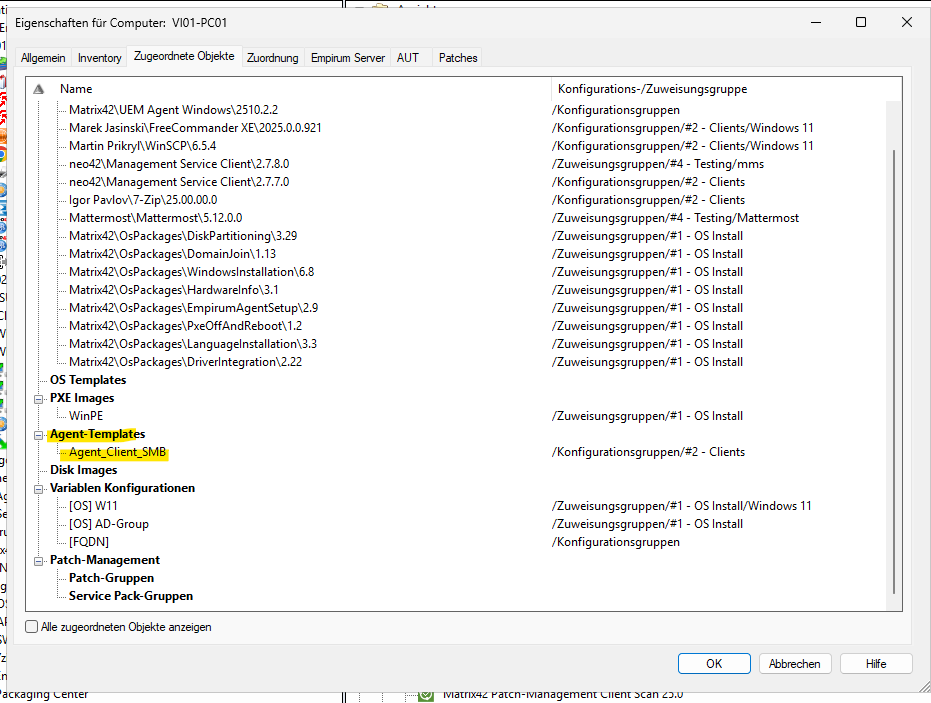Viewport: 931px width, 703px height.
Task: Open the Empirum Server tab
Action: 347,58
